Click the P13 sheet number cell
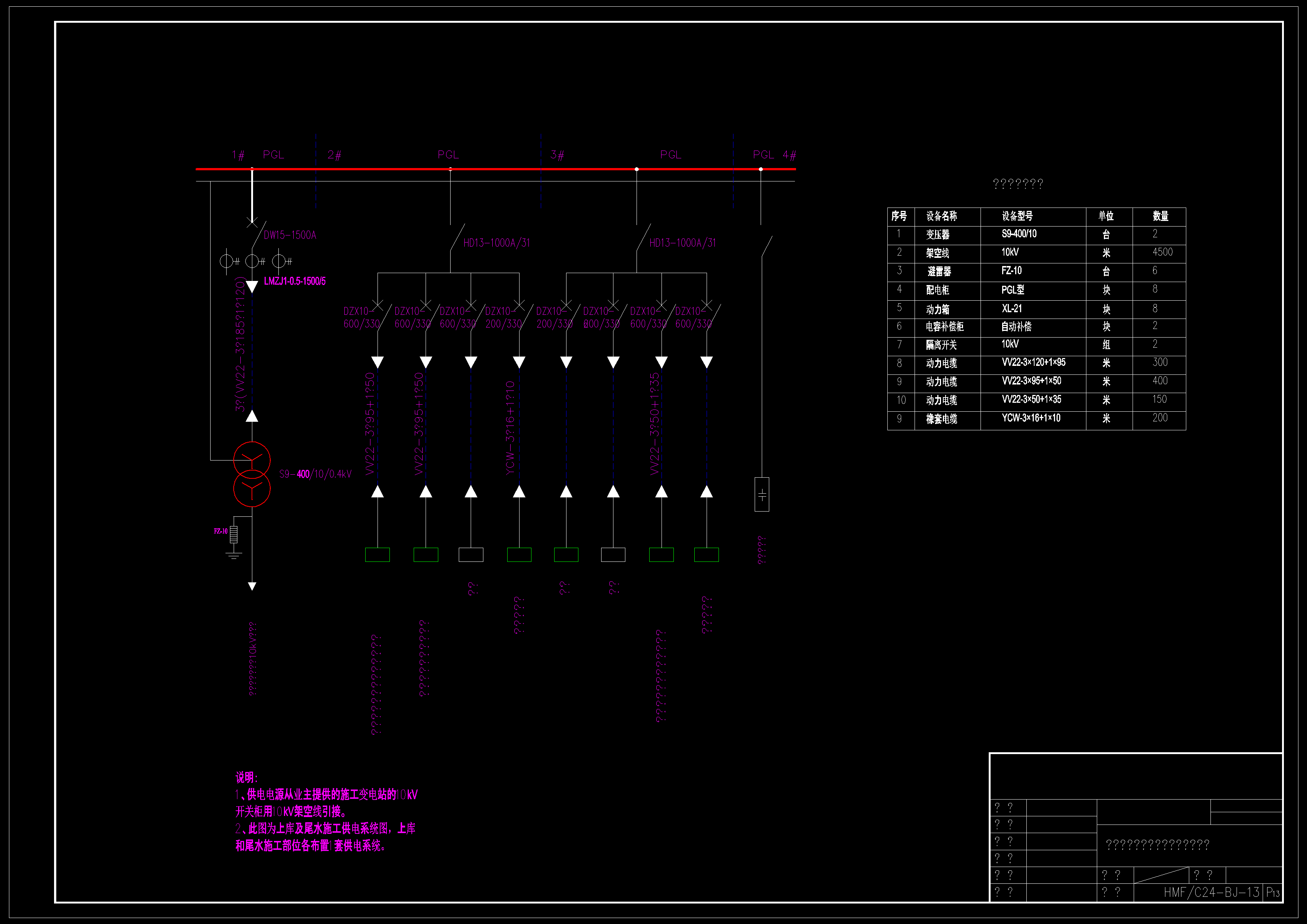This screenshot has height=924, width=1307. [x=1273, y=893]
